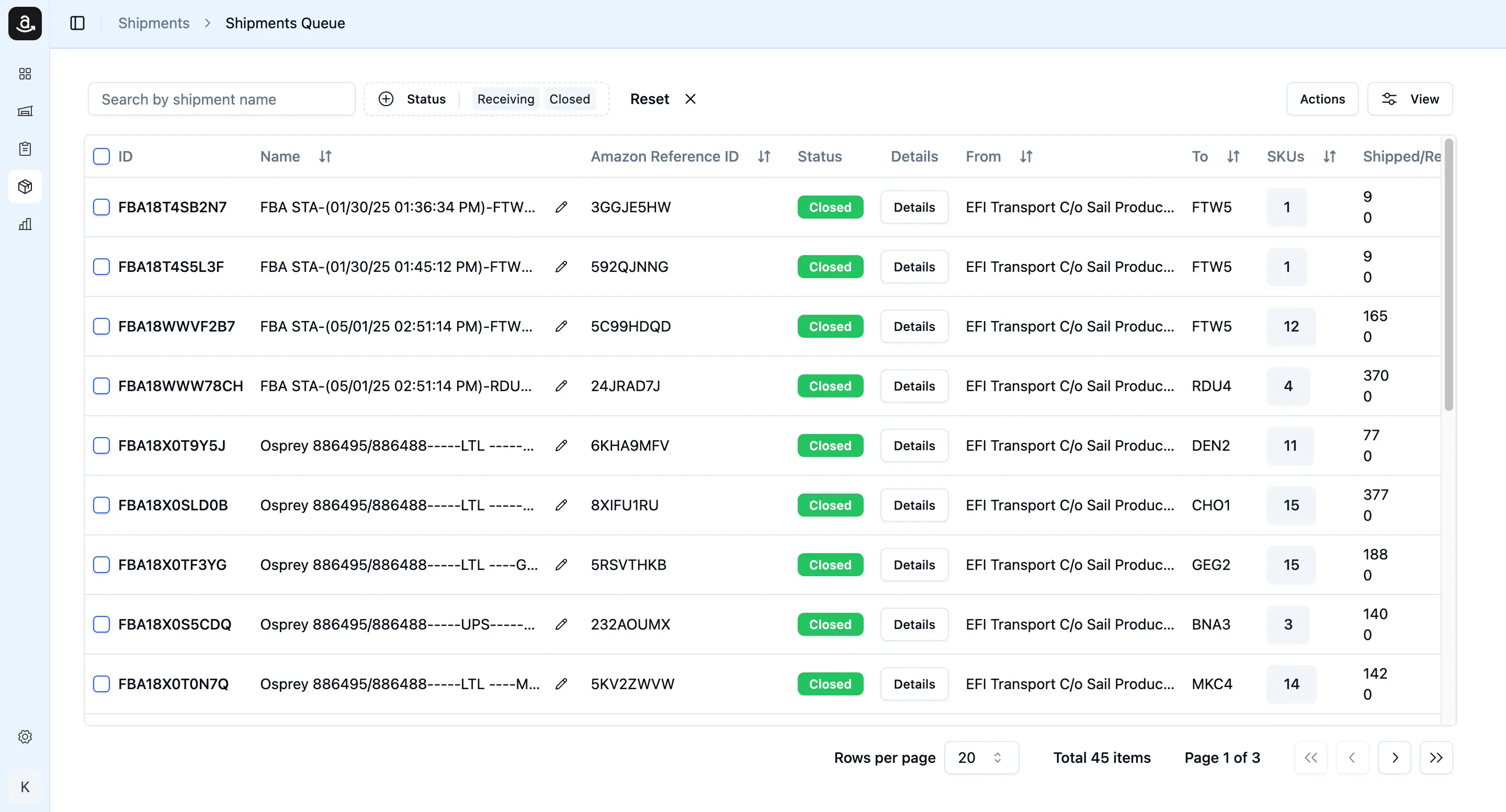Click the K user avatar

[x=25, y=787]
